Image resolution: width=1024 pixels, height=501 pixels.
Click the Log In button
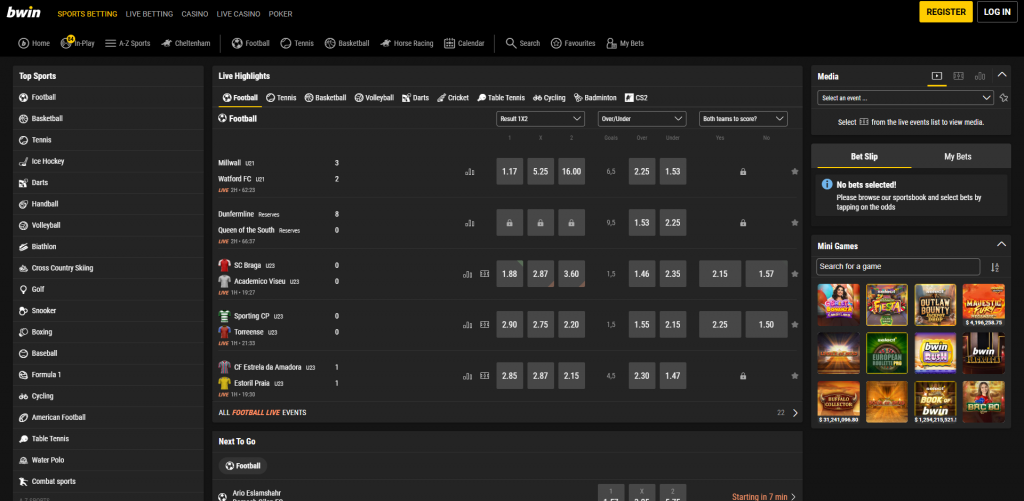tap(997, 12)
